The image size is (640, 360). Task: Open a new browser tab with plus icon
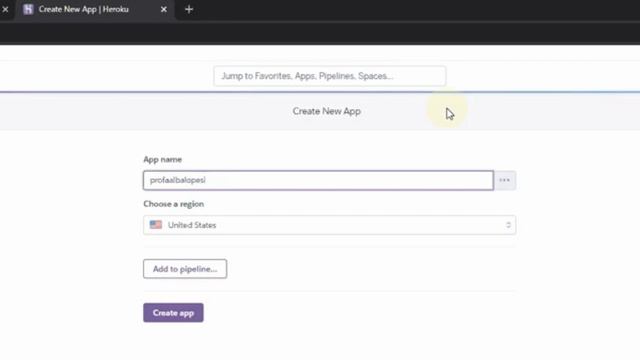click(x=189, y=9)
